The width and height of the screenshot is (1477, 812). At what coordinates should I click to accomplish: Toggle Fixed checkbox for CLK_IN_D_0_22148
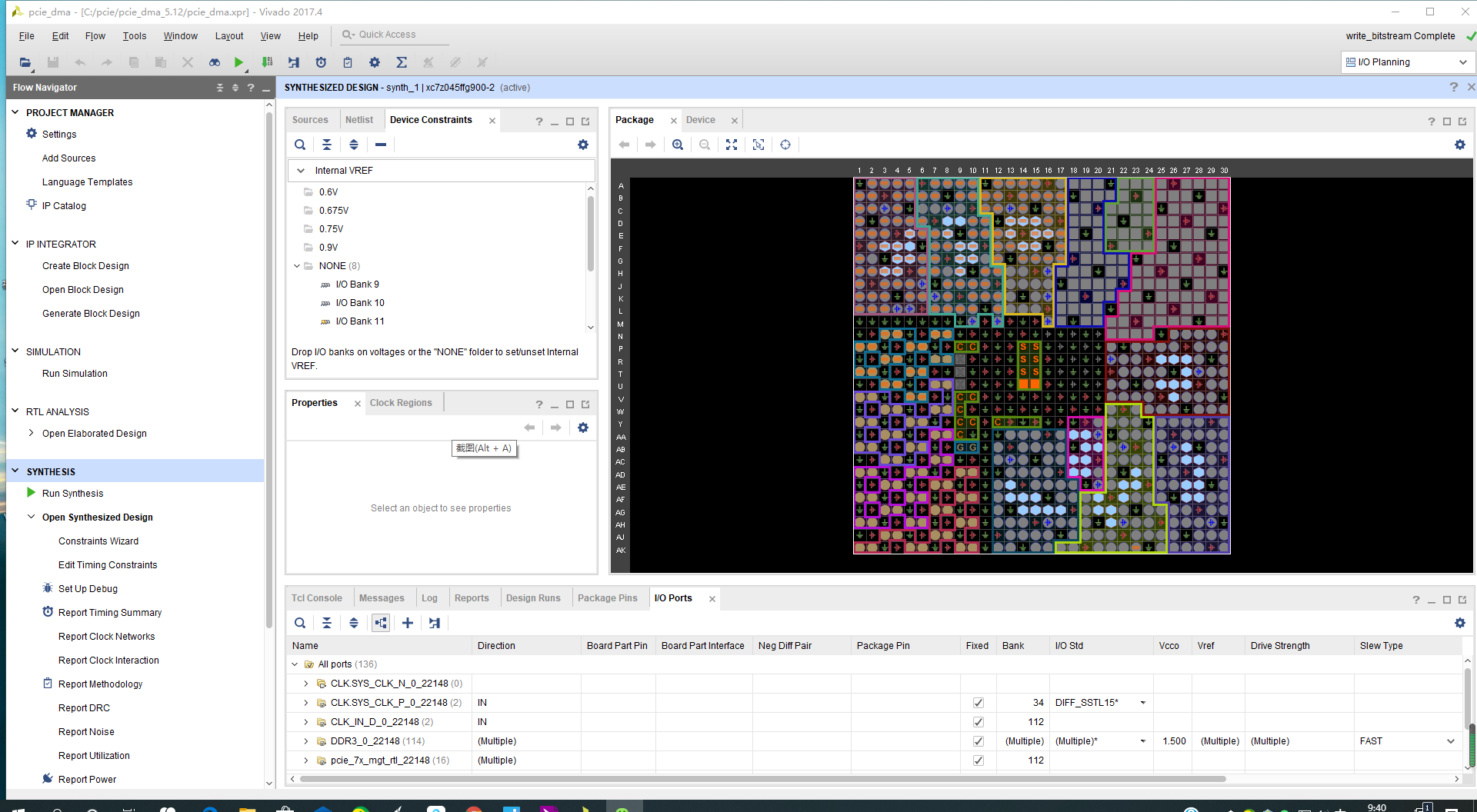click(979, 722)
